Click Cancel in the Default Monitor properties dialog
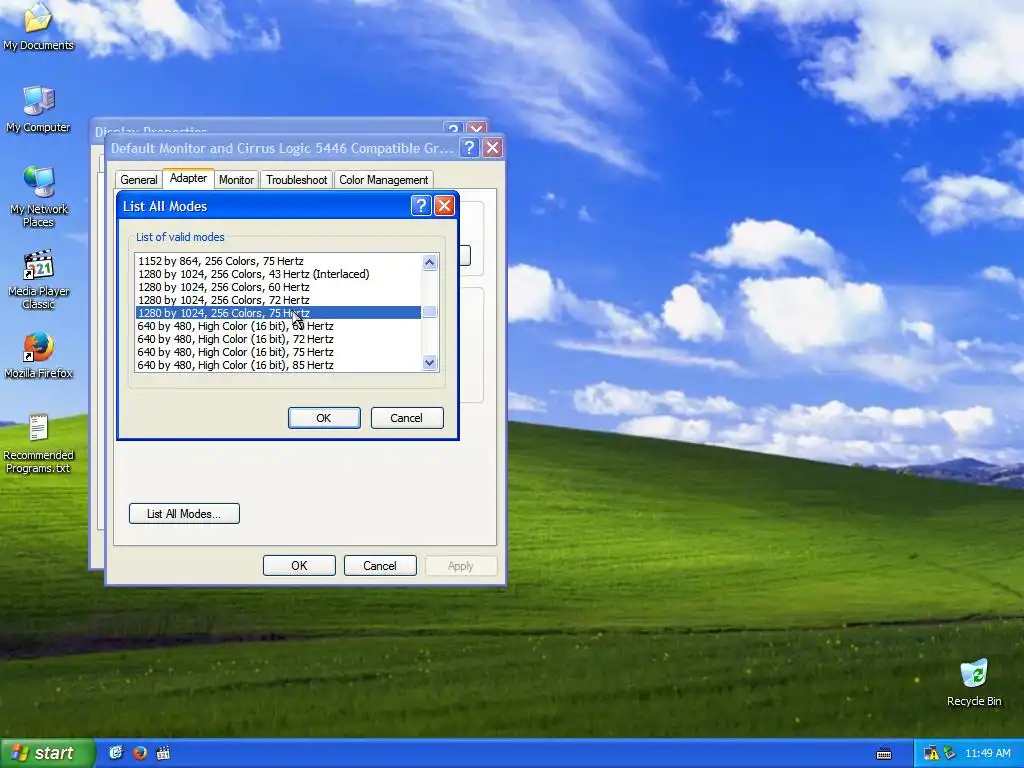The image size is (1024, 768). pyautogui.click(x=380, y=566)
